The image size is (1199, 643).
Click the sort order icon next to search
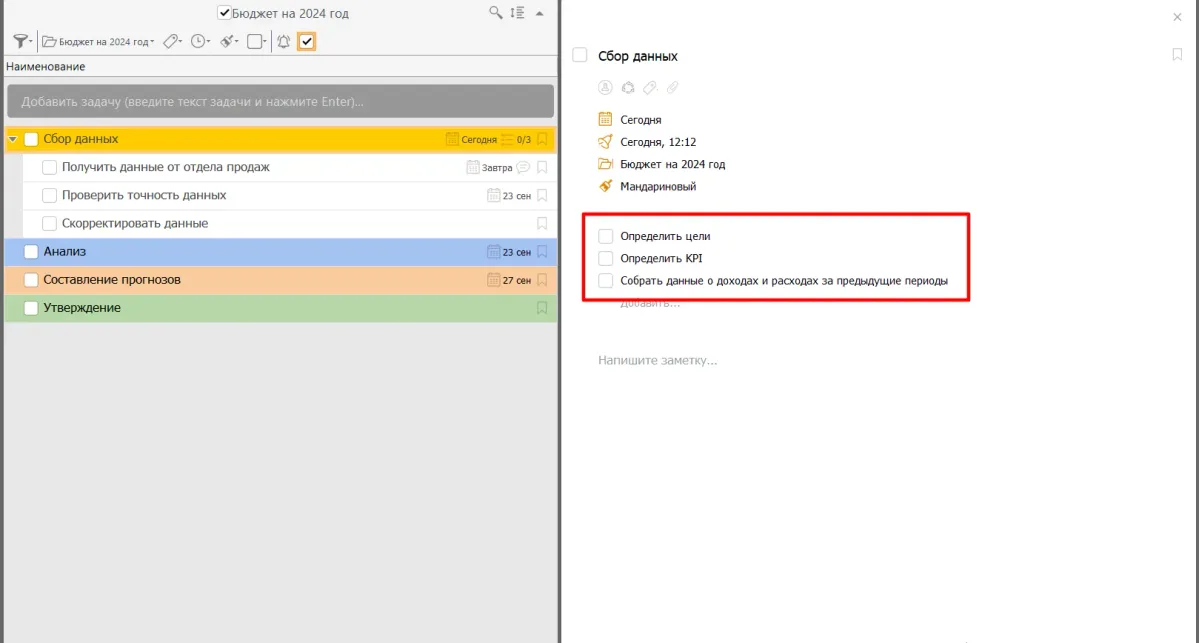point(517,13)
